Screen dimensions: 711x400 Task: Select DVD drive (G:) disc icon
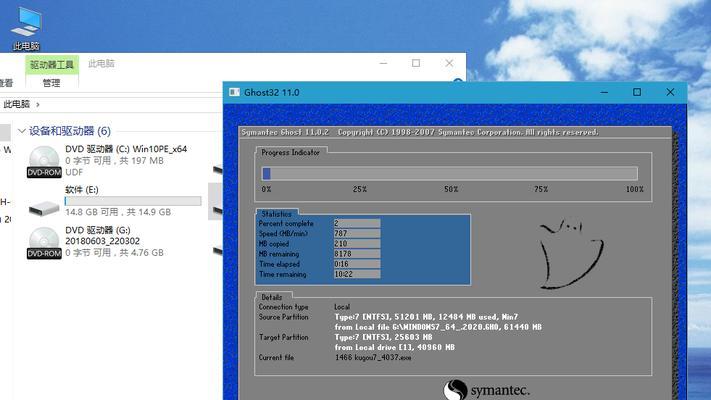pos(44,243)
